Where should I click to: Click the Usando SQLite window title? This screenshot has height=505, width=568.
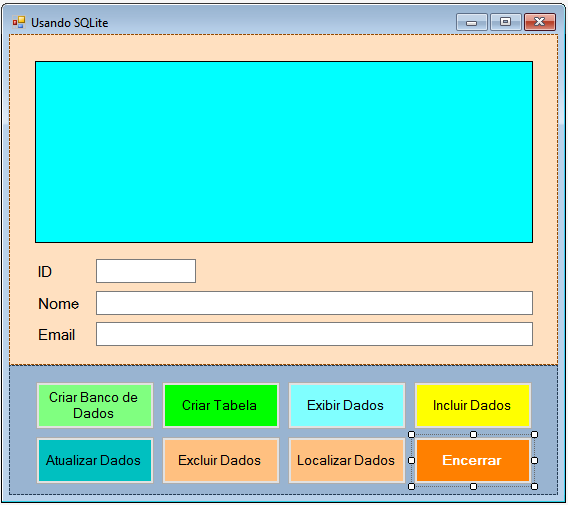click(x=70, y=23)
